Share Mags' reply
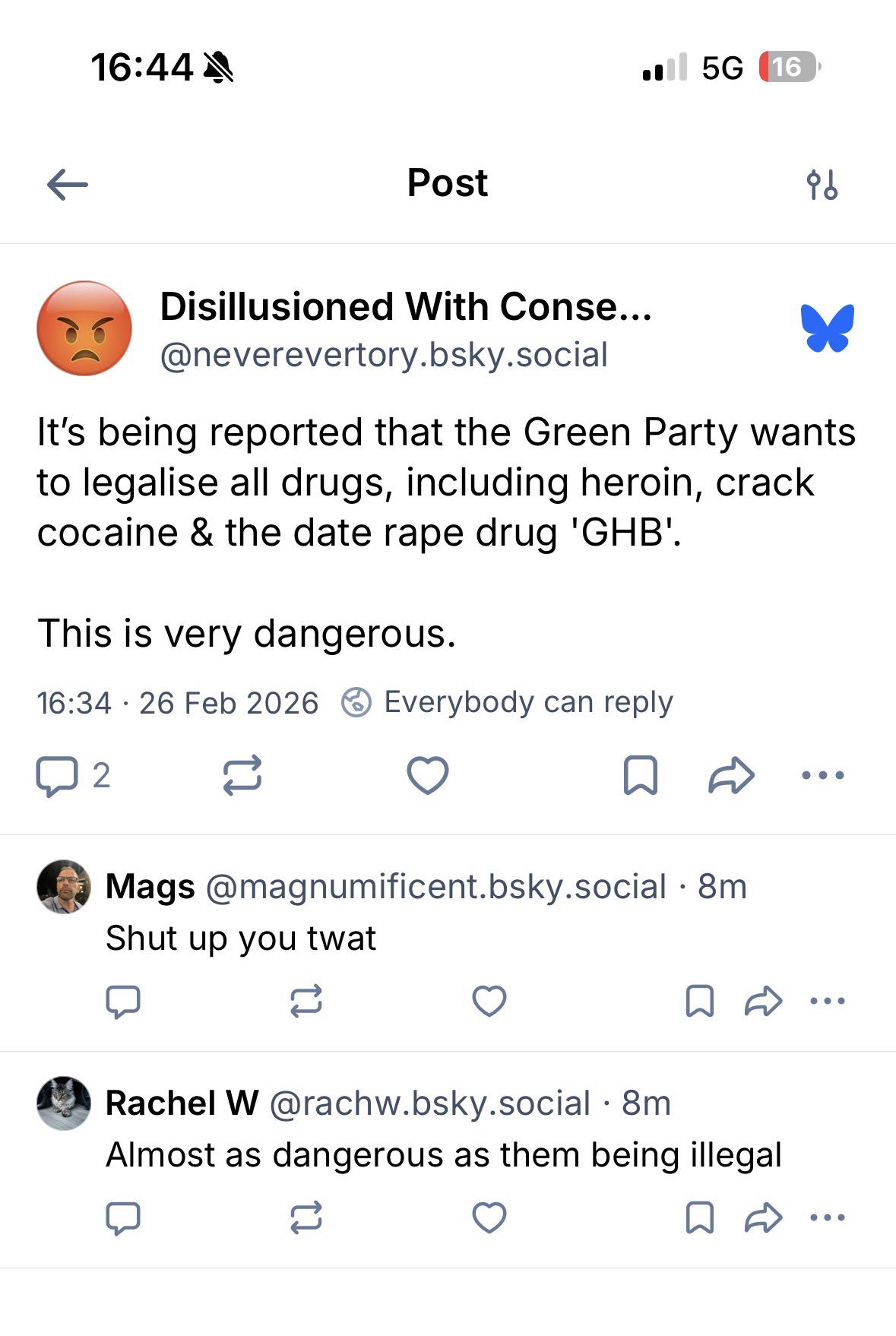Image resolution: width=896 pixels, height=1336 pixels. pyautogui.click(x=763, y=1001)
